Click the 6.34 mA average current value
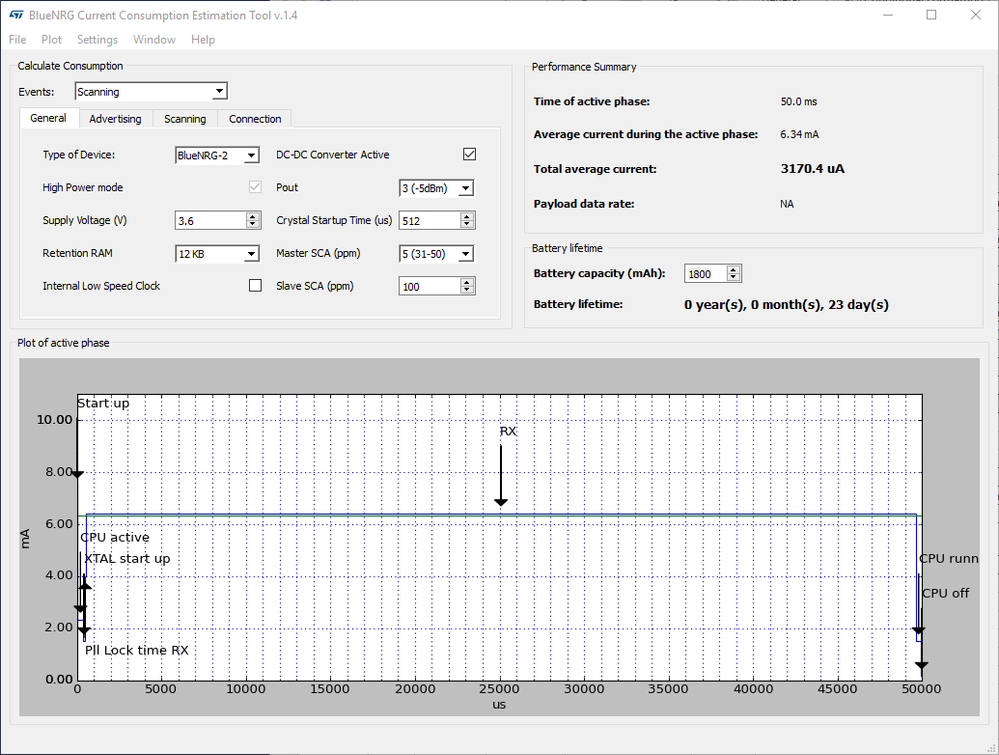 800,134
